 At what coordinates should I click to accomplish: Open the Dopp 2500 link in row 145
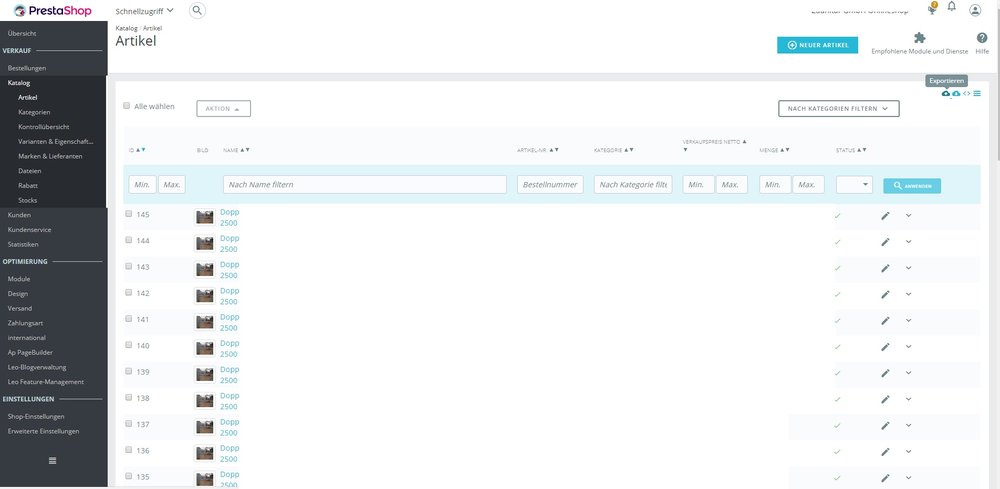tap(230, 217)
